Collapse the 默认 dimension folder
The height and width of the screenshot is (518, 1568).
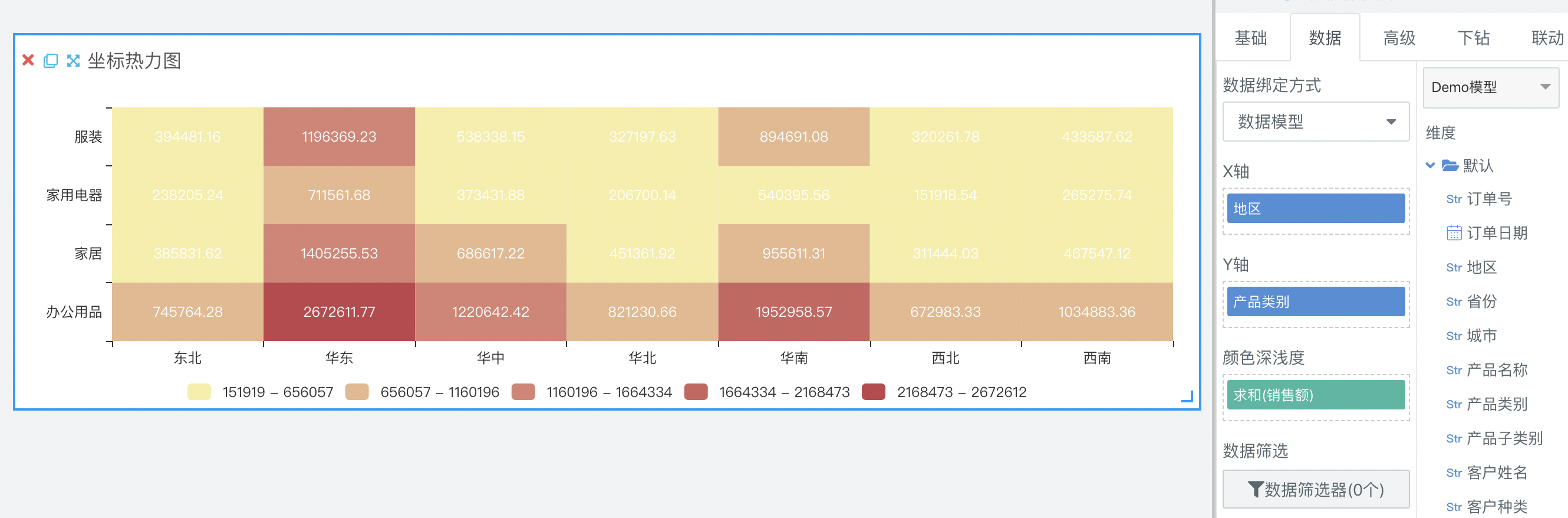pyautogui.click(x=1431, y=166)
